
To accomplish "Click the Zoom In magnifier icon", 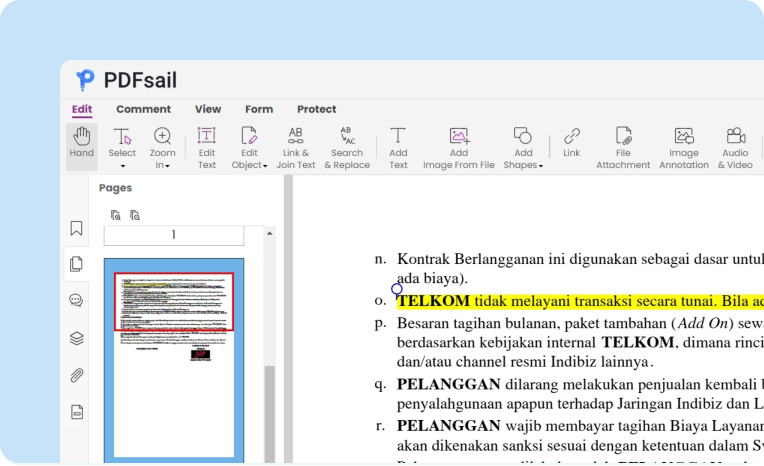I will click(162, 136).
